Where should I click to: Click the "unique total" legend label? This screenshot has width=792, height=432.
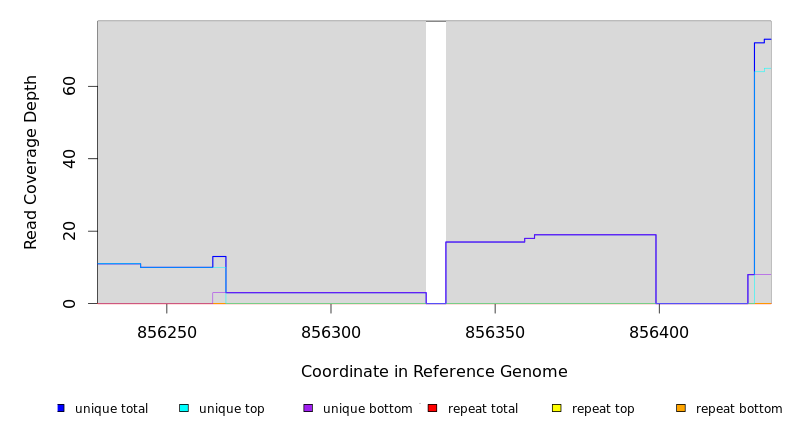pyautogui.click(x=111, y=409)
